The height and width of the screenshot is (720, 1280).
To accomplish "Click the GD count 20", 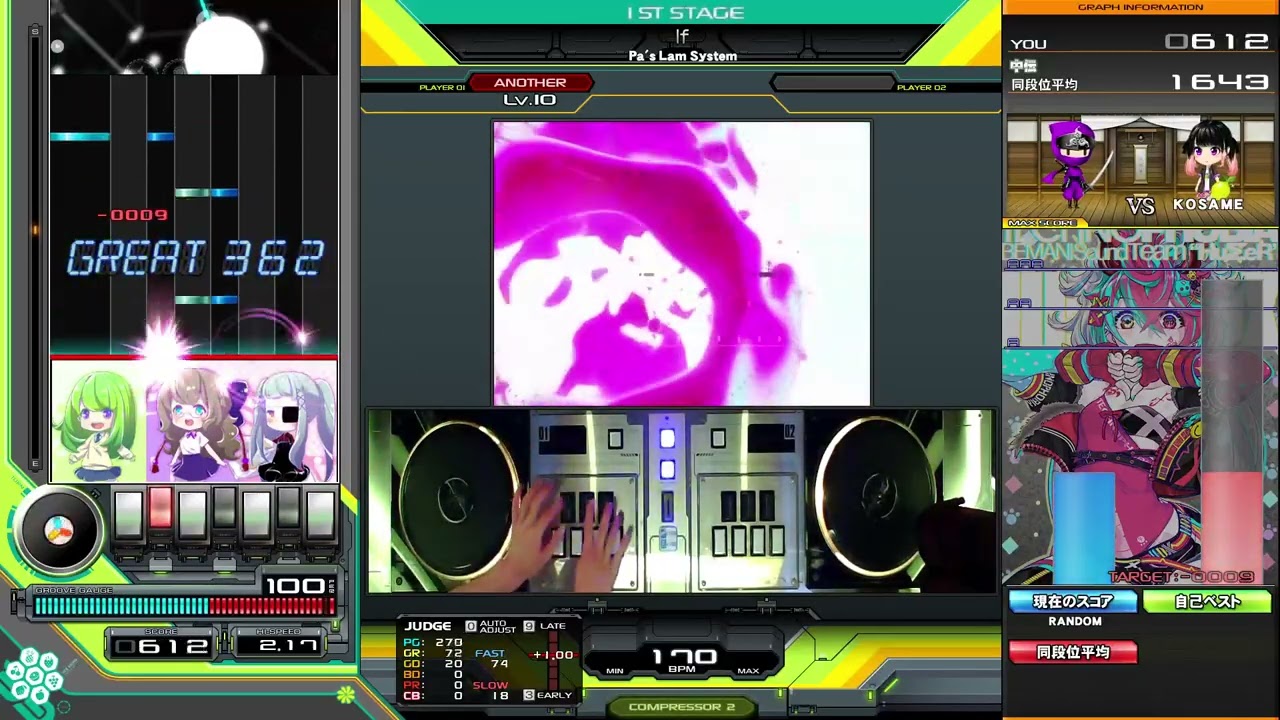I will click(x=453, y=664).
